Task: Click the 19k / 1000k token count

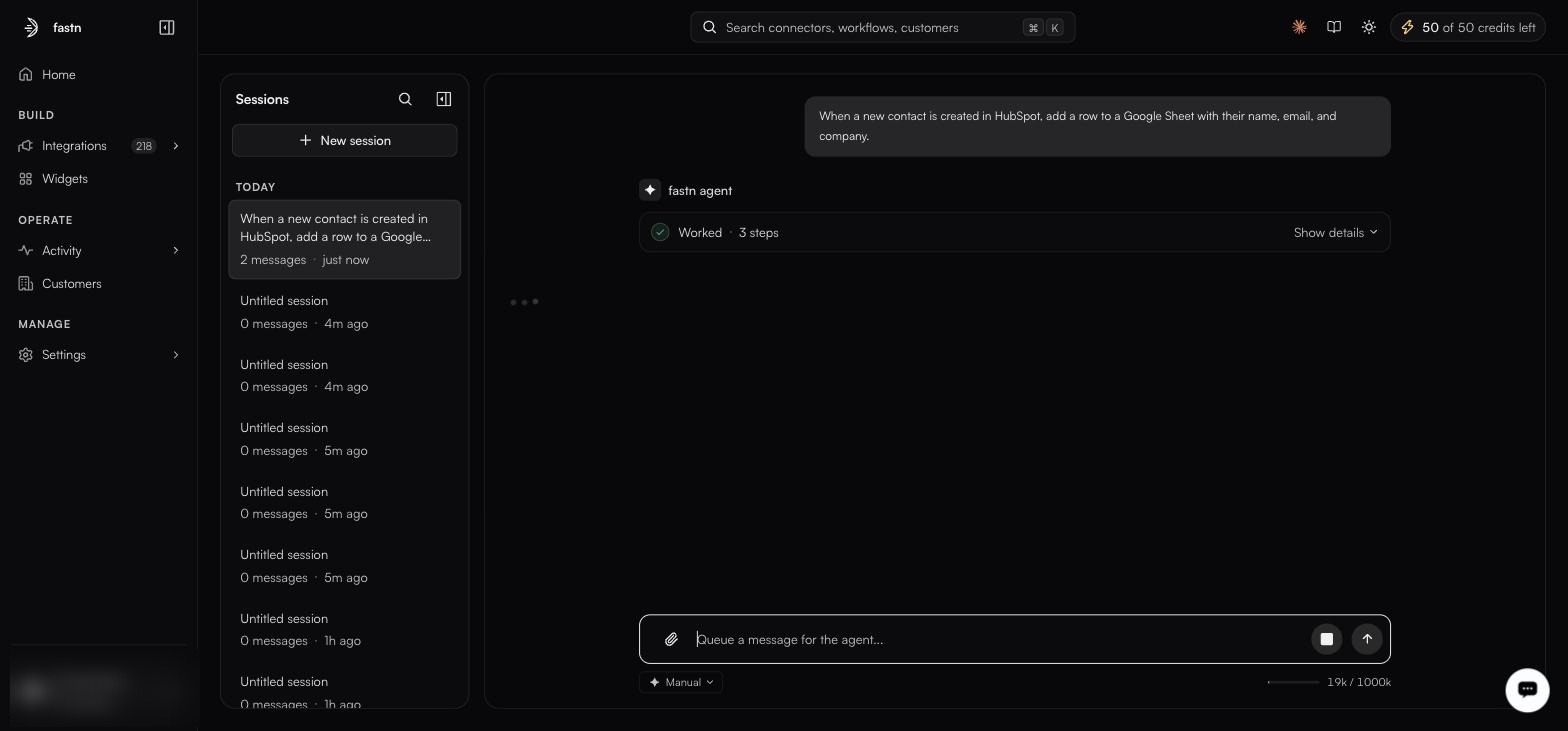Action: [1359, 682]
